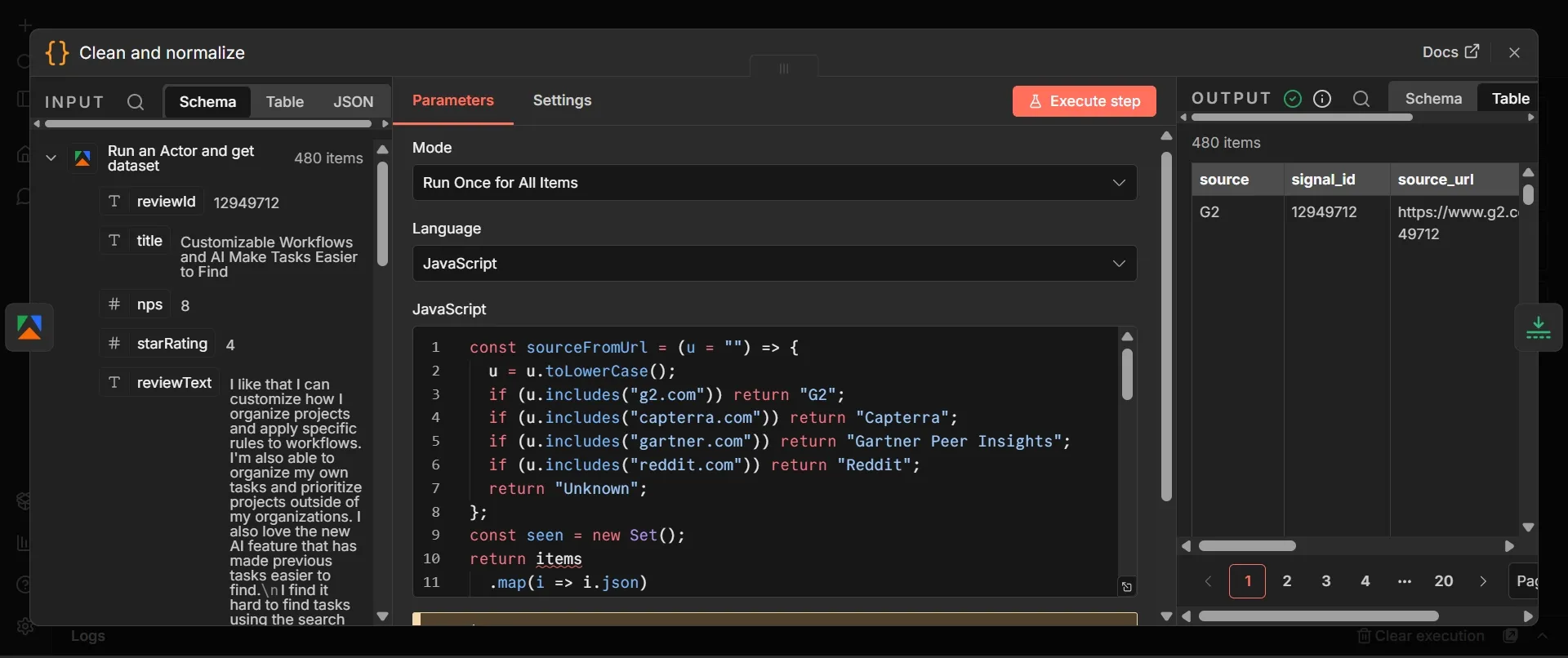Switch output view to Schema tab
The height and width of the screenshot is (658, 1568).
[1433, 99]
